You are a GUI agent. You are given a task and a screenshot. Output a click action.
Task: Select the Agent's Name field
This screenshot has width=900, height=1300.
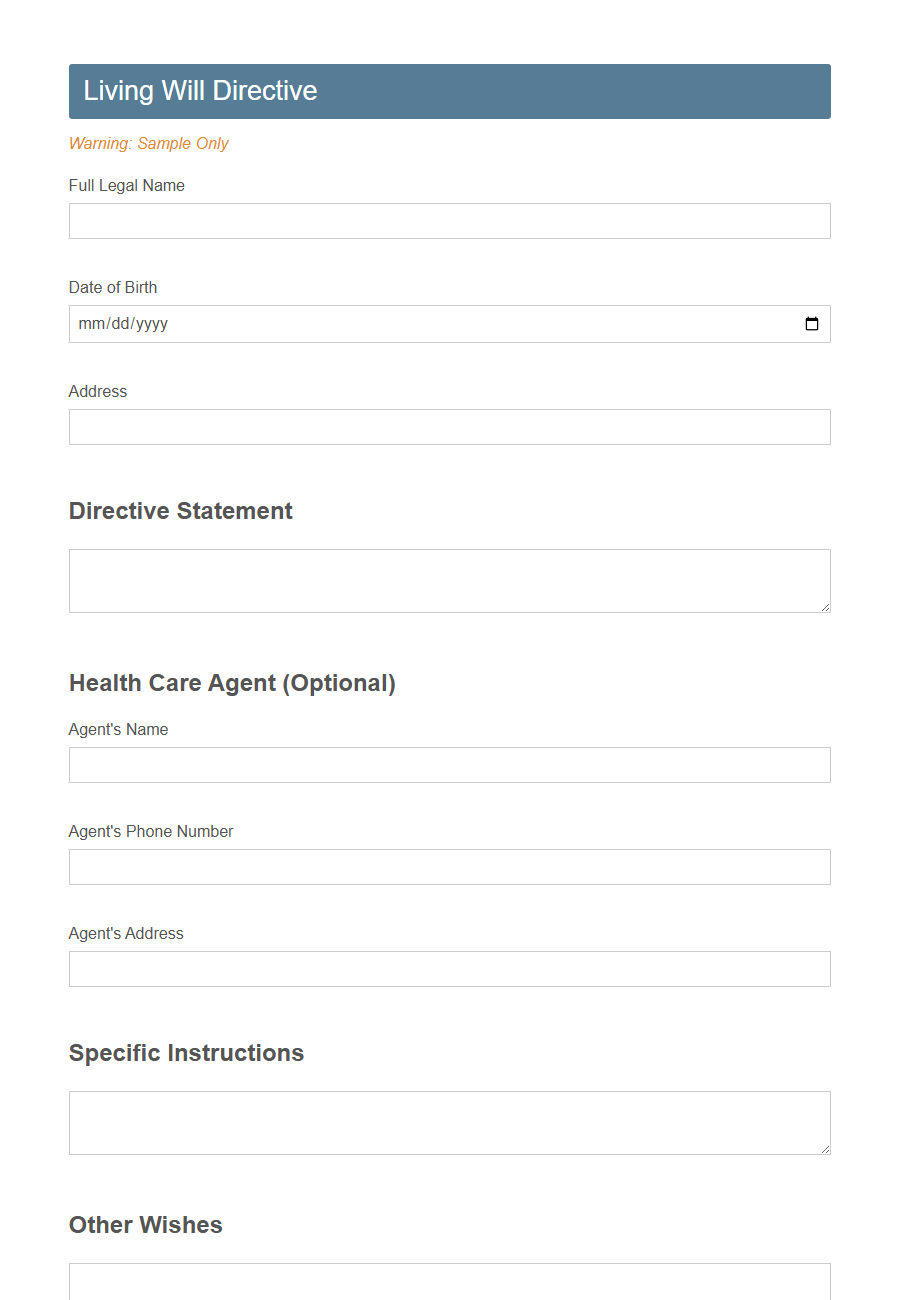click(449, 765)
